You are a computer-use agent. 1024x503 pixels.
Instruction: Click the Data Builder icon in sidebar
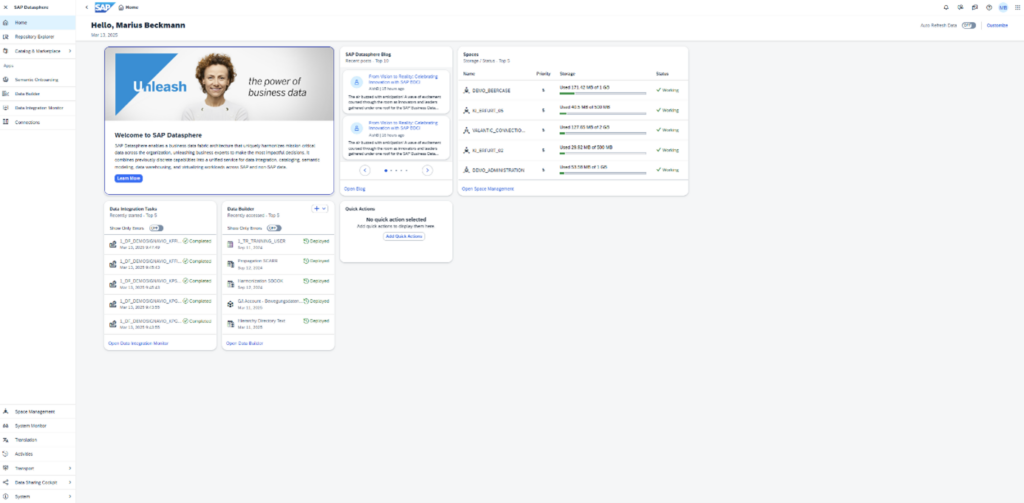(7, 92)
